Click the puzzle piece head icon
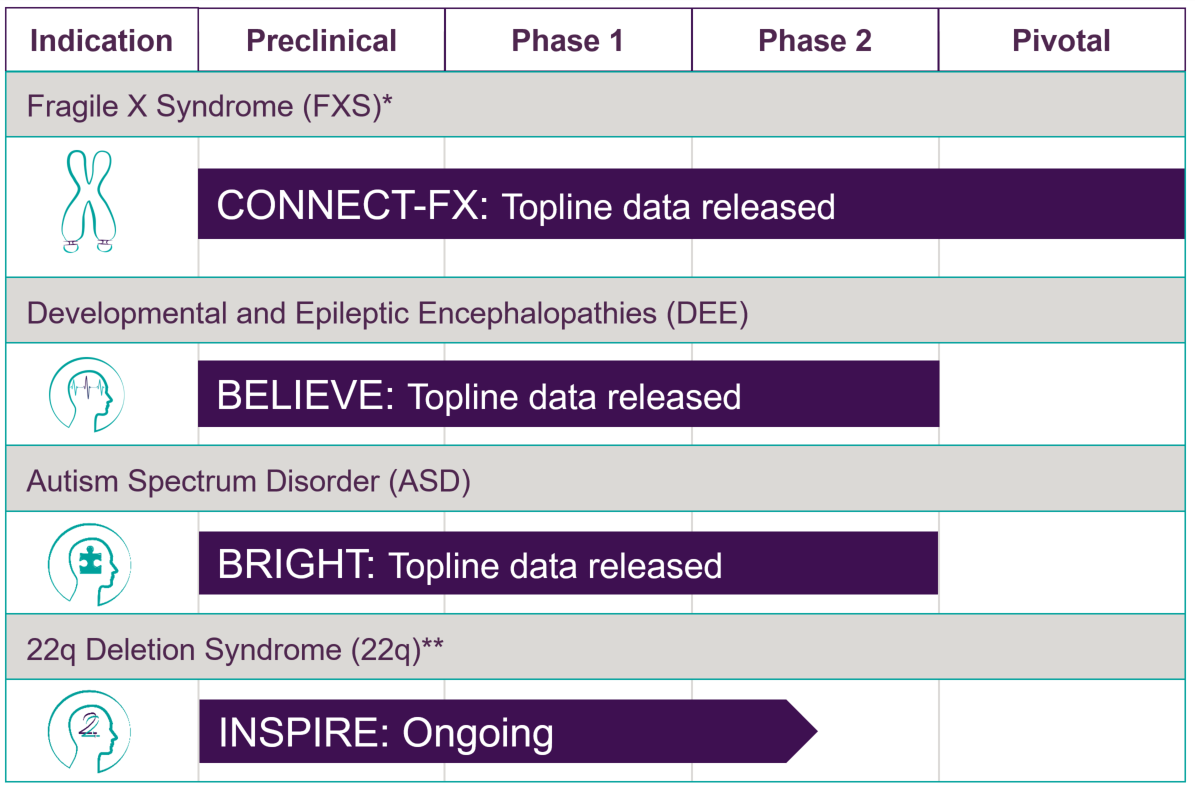 coord(89,565)
